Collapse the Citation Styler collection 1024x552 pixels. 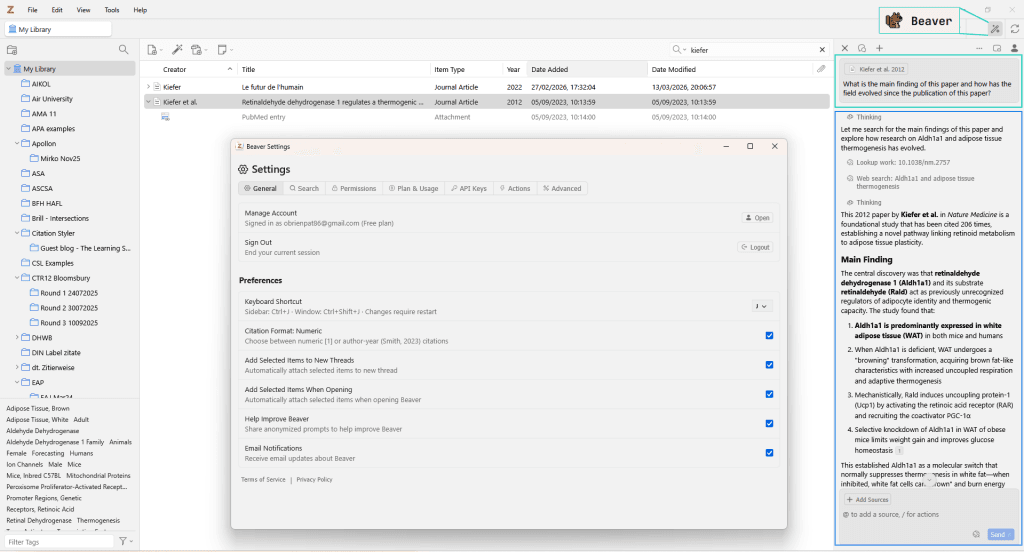(x=17, y=233)
